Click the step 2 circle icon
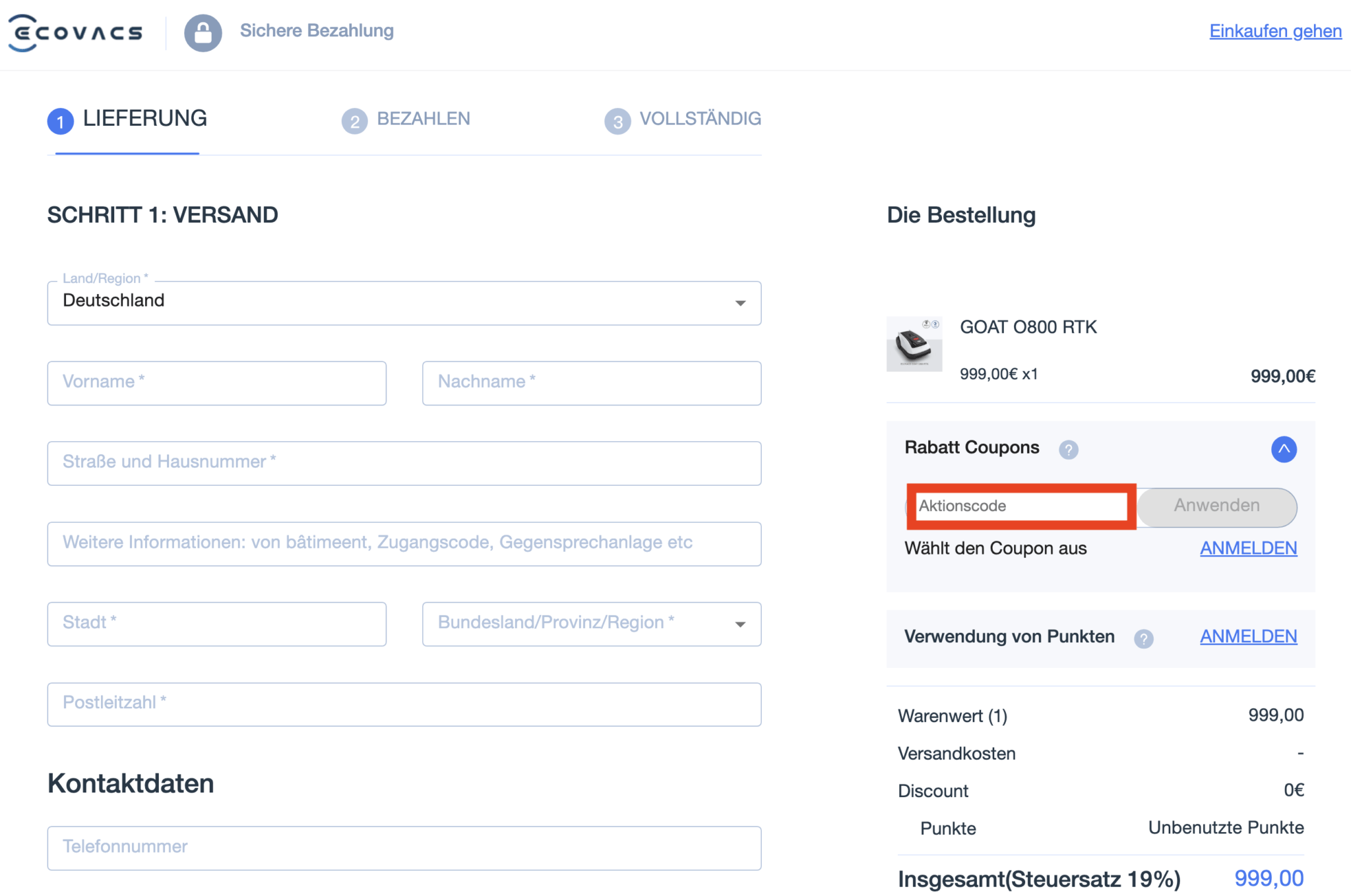The height and width of the screenshot is (896, 1351). (354, 121)
